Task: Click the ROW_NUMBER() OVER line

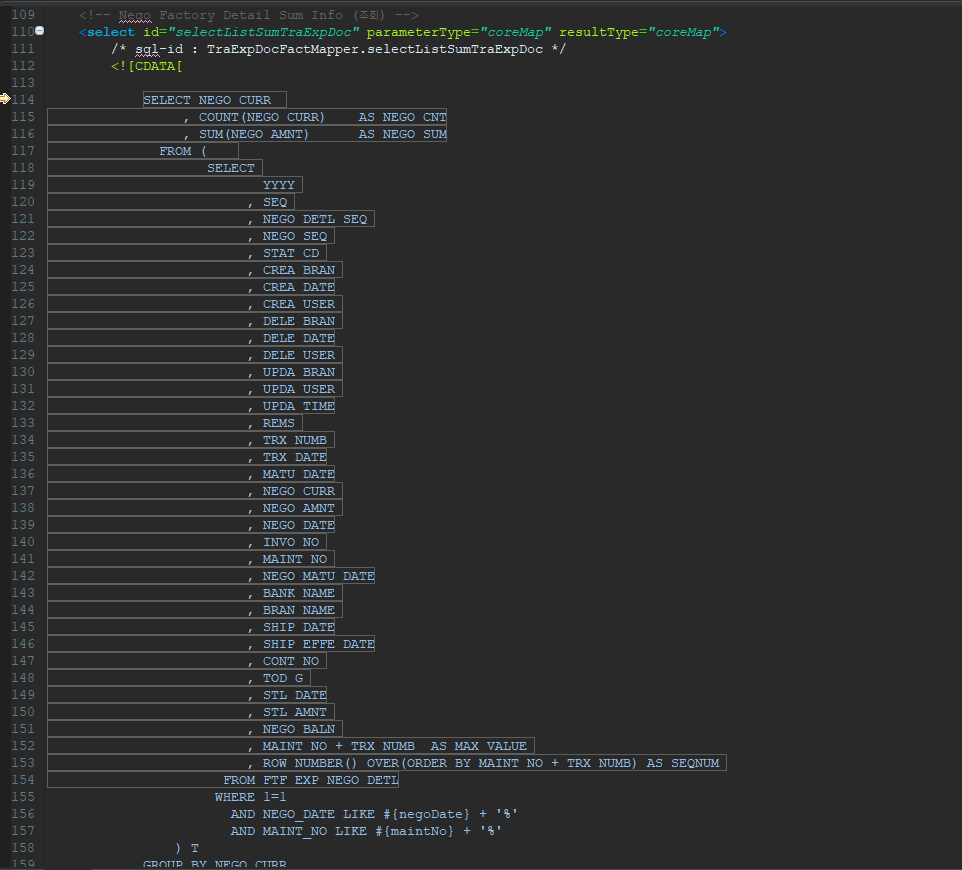Action: pos(490,763)
